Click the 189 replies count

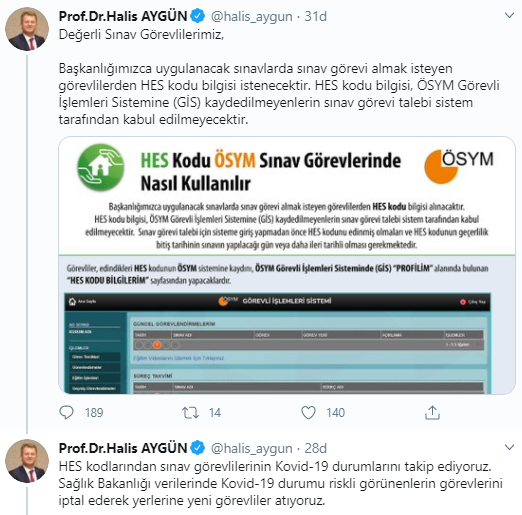(x=94, y=413)
